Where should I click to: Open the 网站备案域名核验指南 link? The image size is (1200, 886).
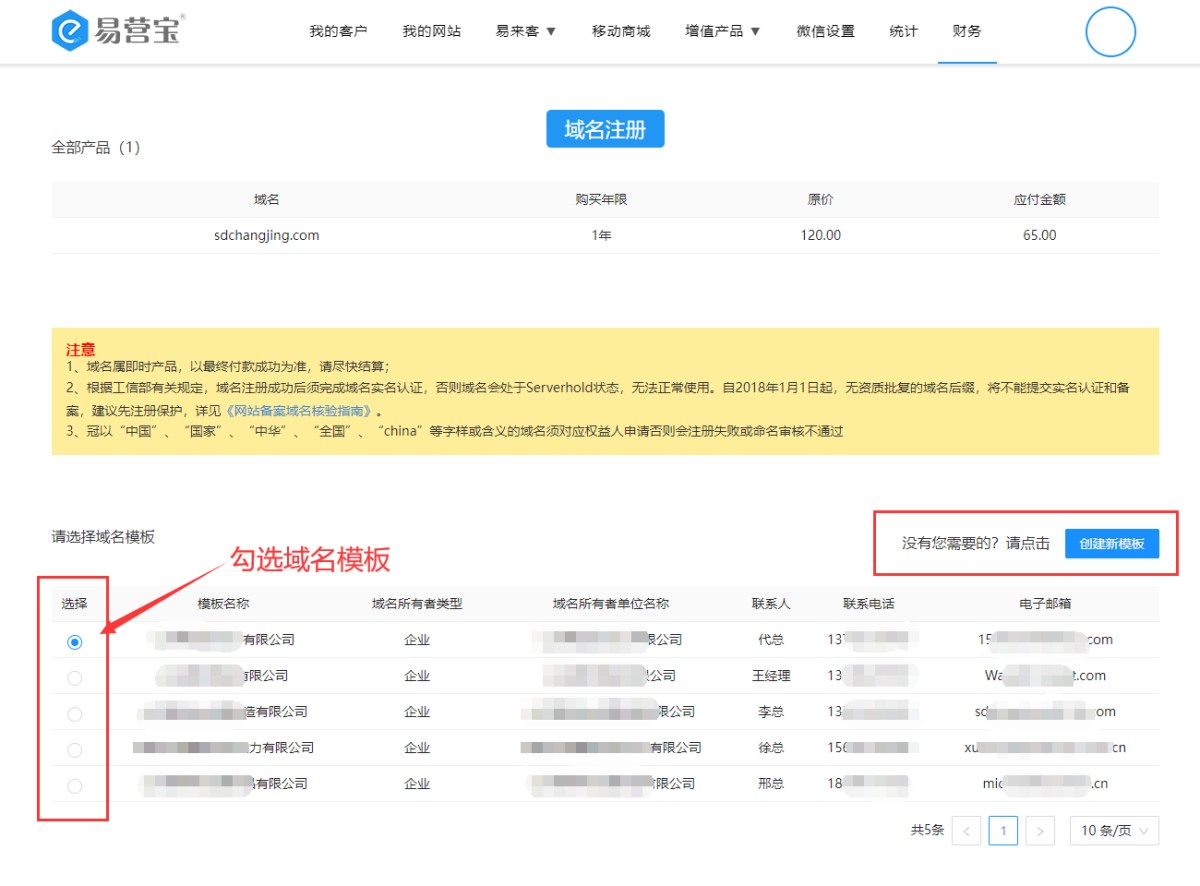[300, 411]
